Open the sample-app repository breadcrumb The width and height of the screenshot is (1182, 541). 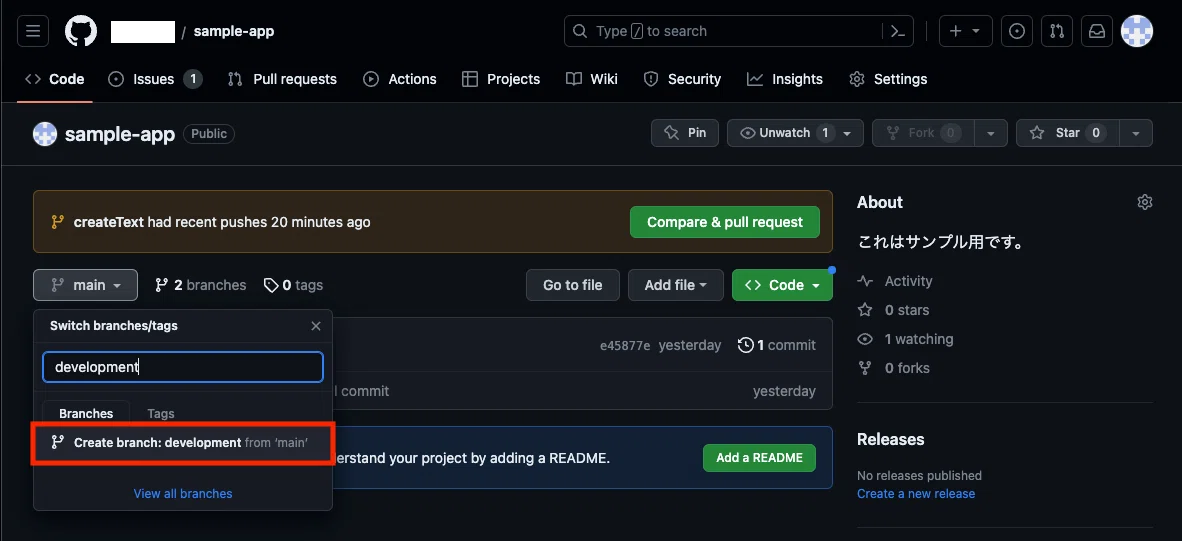[234, 31]
